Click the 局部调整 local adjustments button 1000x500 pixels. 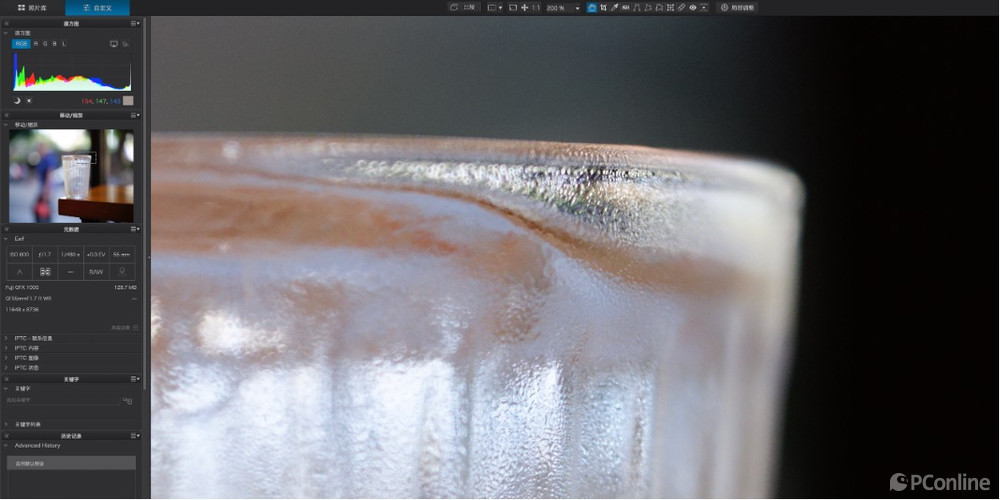point(737,8)
